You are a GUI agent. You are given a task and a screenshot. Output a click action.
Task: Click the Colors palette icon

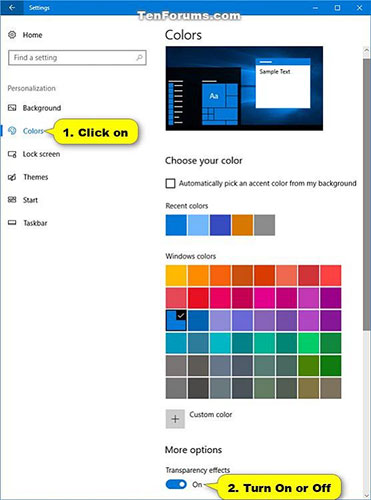pyautogui.click(x=12, y=131)
